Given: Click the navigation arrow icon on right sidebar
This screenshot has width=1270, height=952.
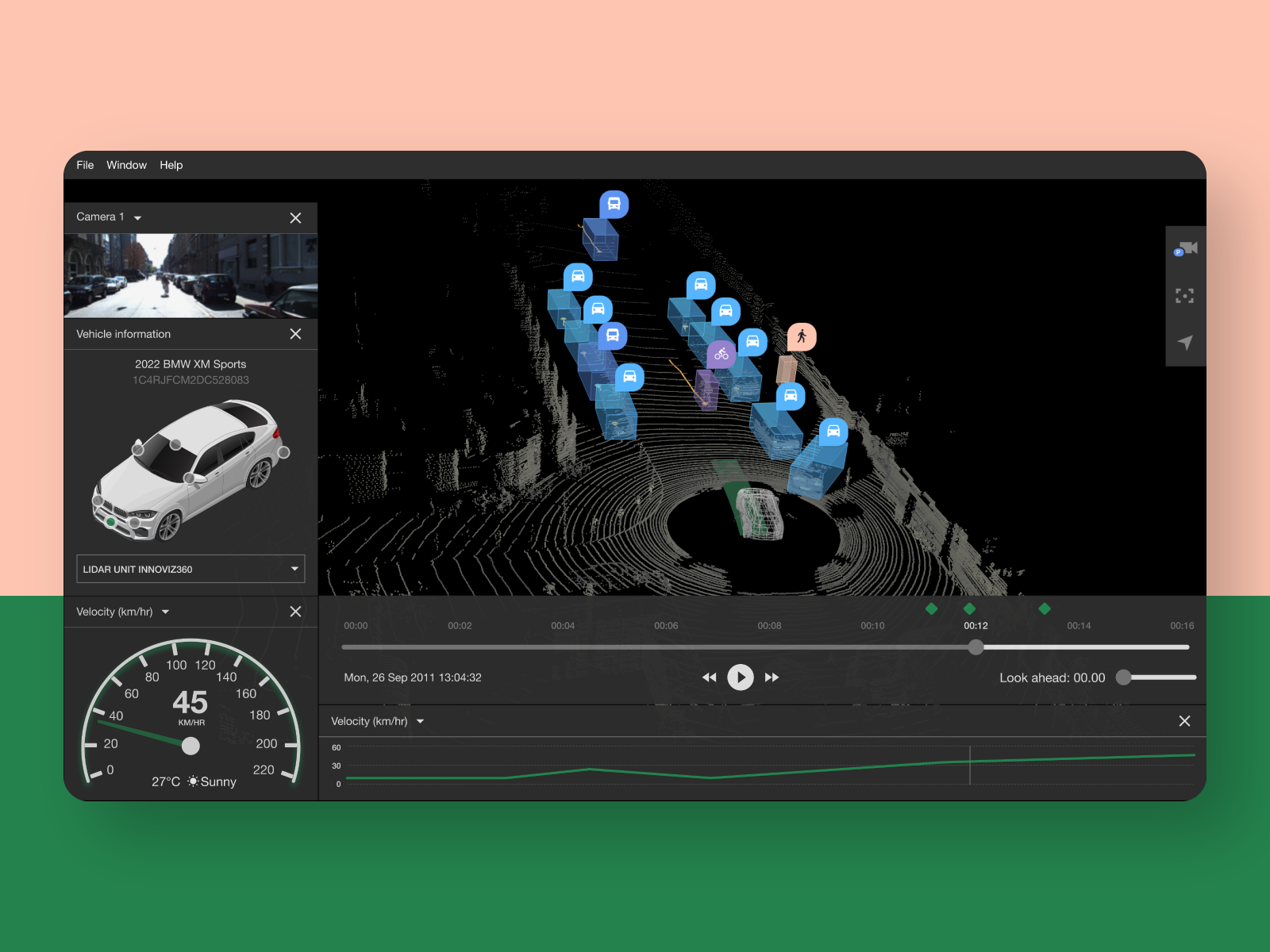Looking at the screenshot, I should 1185,343.
